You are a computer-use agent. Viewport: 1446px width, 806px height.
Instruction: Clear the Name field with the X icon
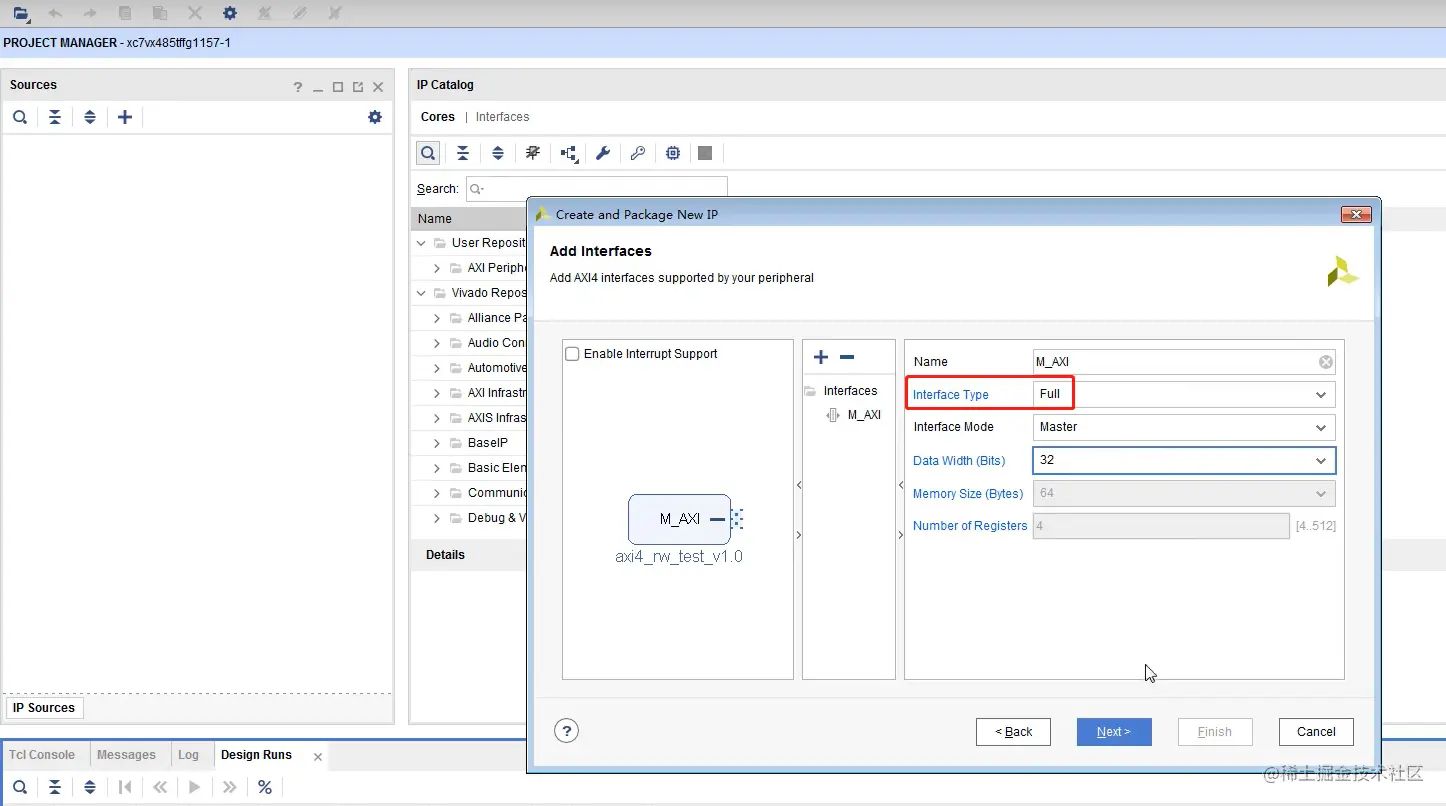1325,362
